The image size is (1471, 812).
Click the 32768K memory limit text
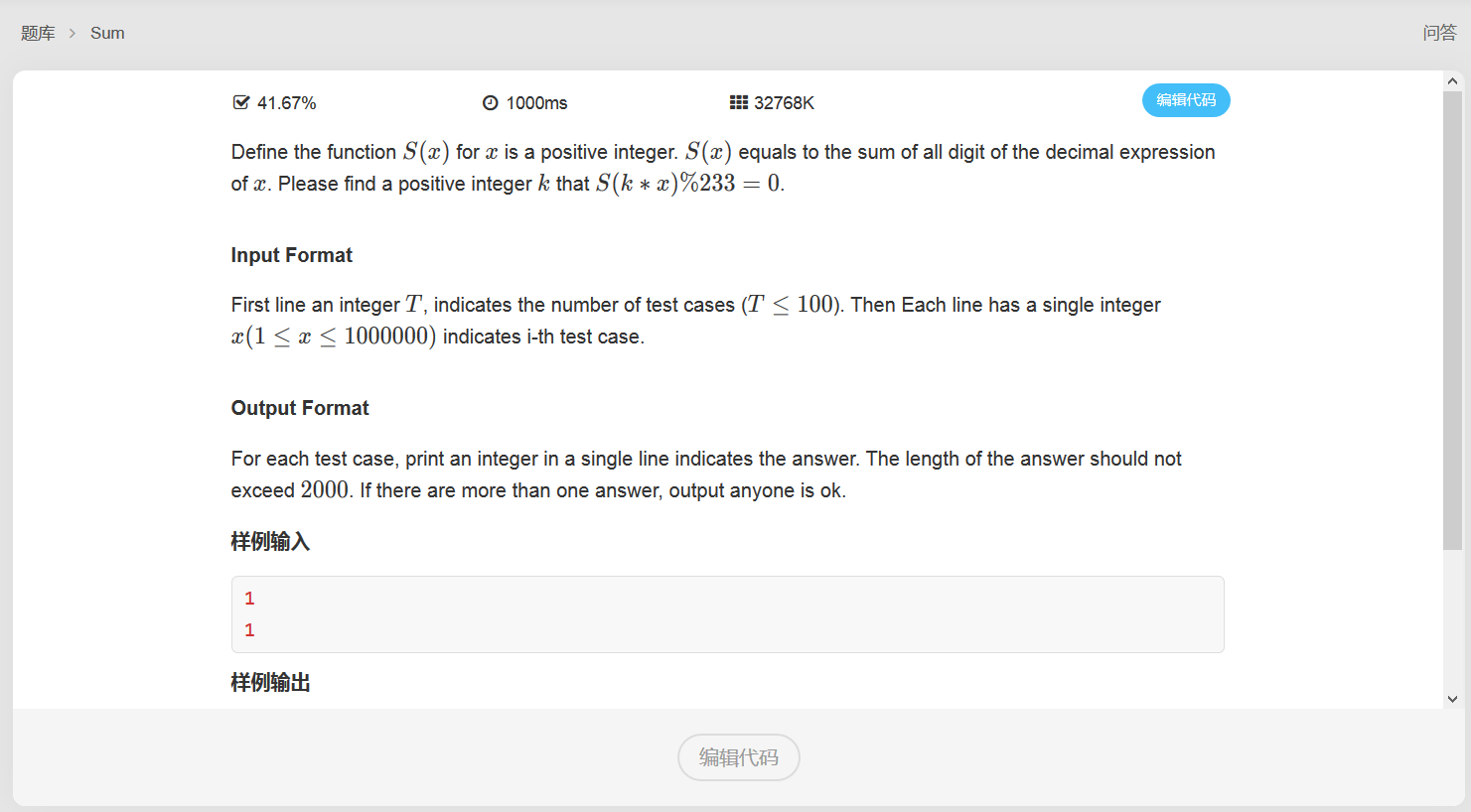coord(784,103)
